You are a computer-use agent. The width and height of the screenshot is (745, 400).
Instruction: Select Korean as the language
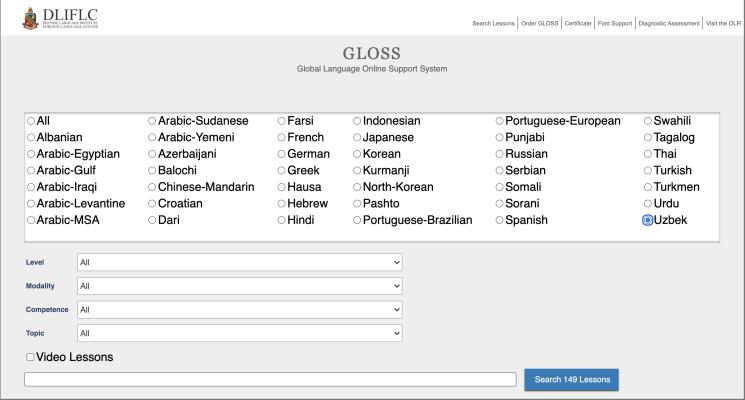coord(357,154)
